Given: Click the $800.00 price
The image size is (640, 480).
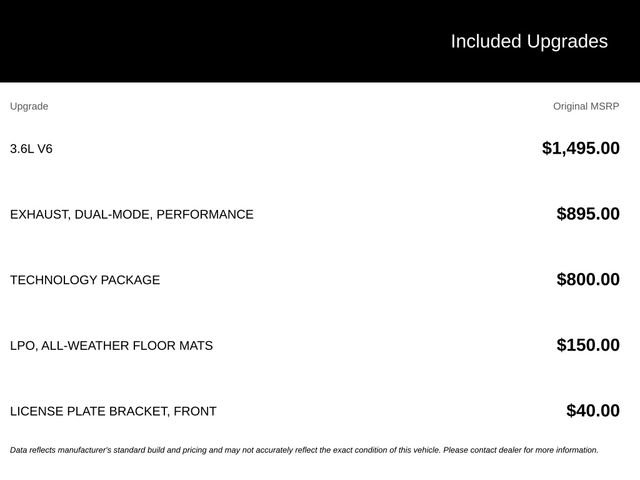Looking at the screenshot, I should pos(588,280).
